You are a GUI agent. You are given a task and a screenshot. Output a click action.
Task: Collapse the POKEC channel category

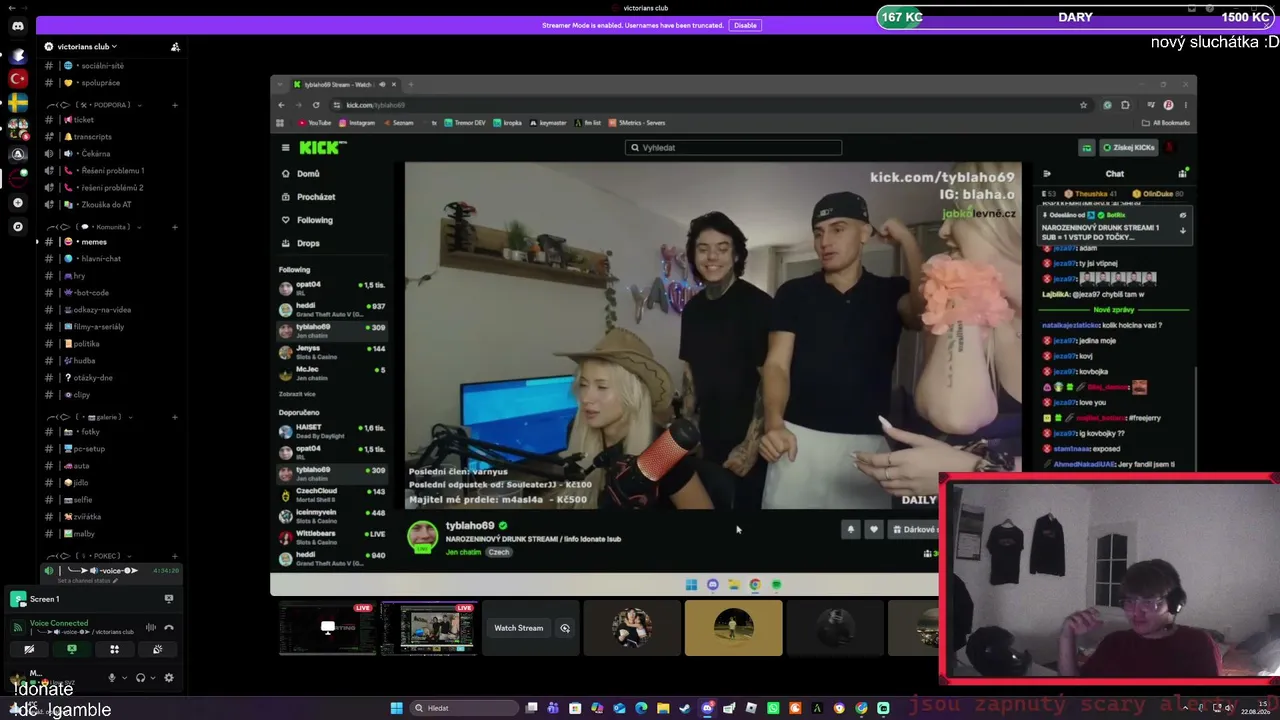coord(88,556)
